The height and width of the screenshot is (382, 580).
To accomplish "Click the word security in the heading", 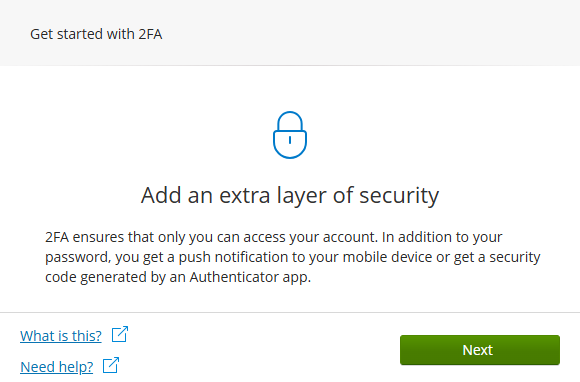I will (x=399, y=196).
